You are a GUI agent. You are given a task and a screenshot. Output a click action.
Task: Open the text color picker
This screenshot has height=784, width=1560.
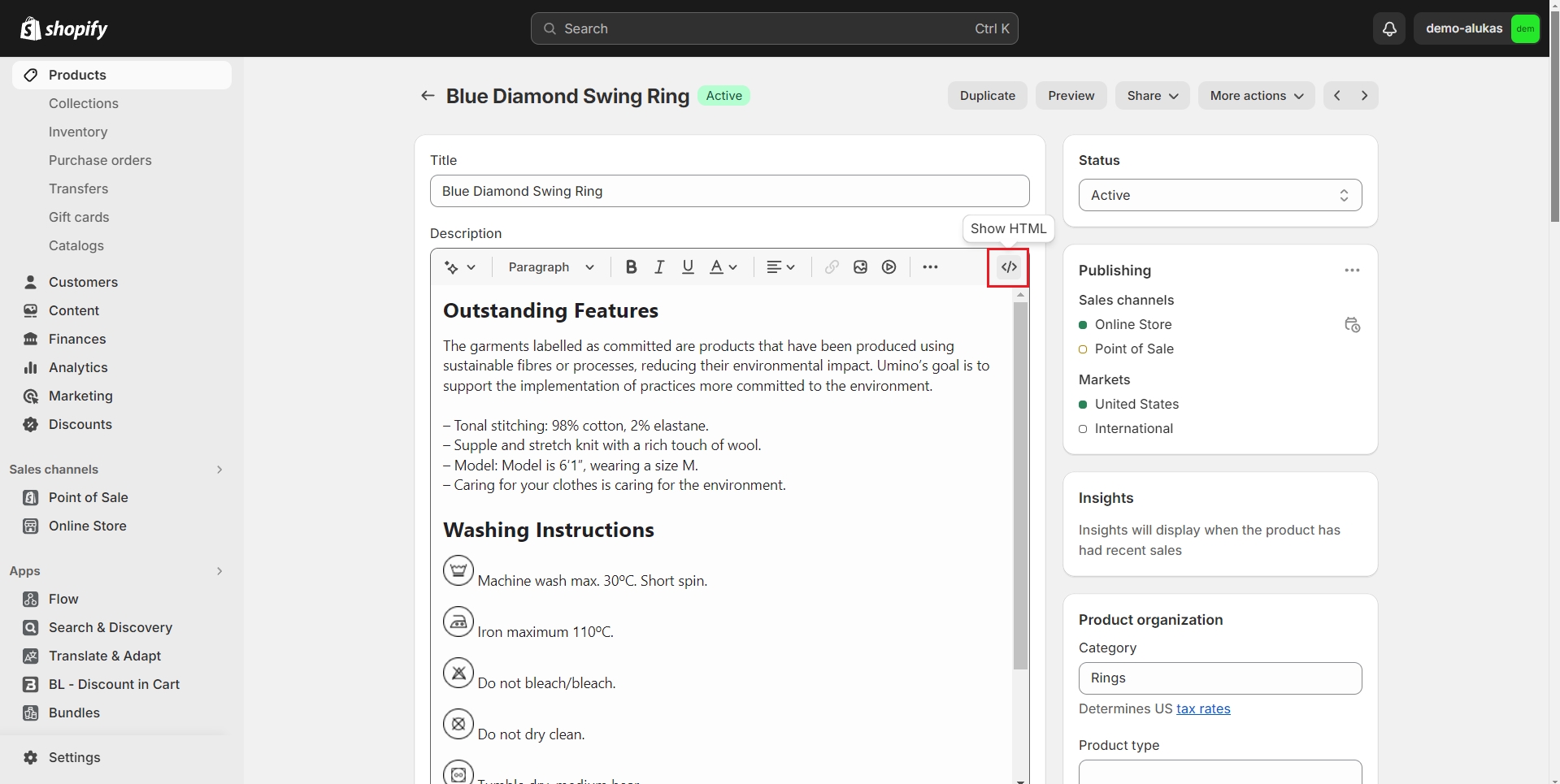click(x=723, y=267)
